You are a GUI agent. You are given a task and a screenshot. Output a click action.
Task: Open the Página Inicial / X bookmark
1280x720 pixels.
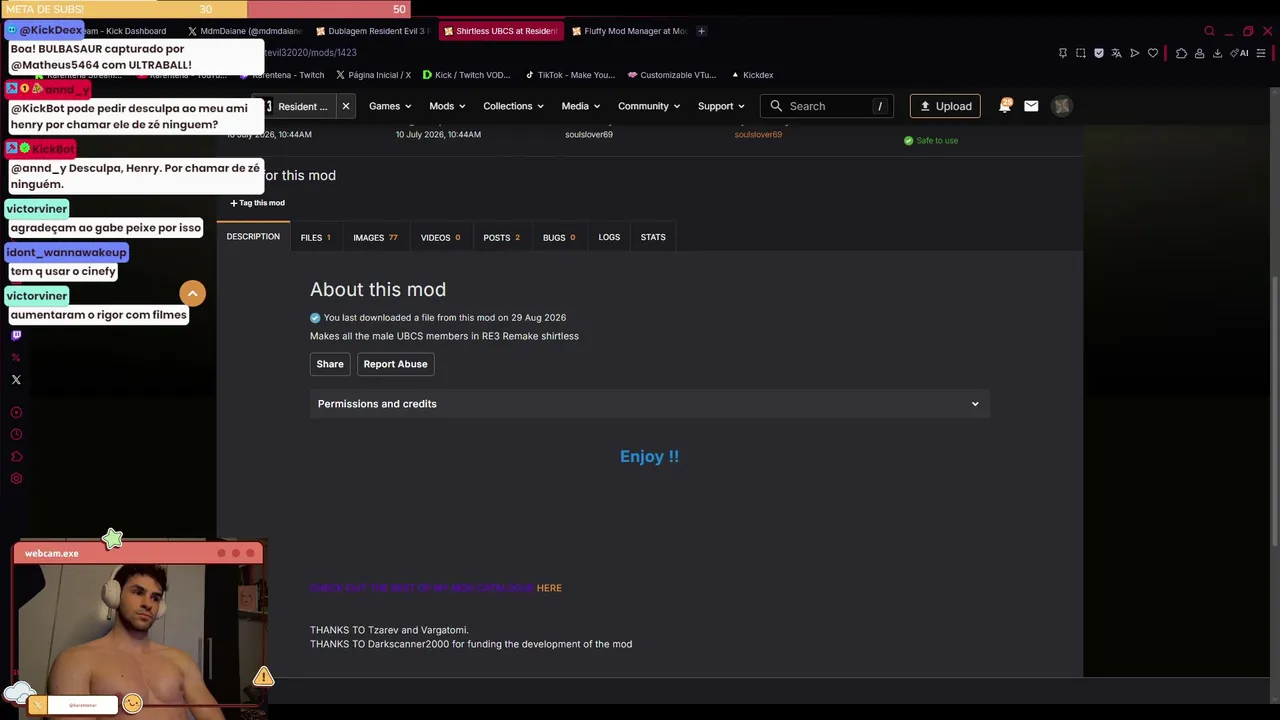click(x=373, y=75)
